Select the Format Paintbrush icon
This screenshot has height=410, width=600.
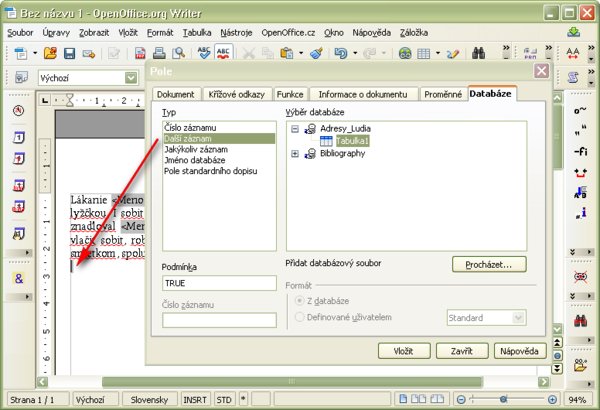(316, 53)
